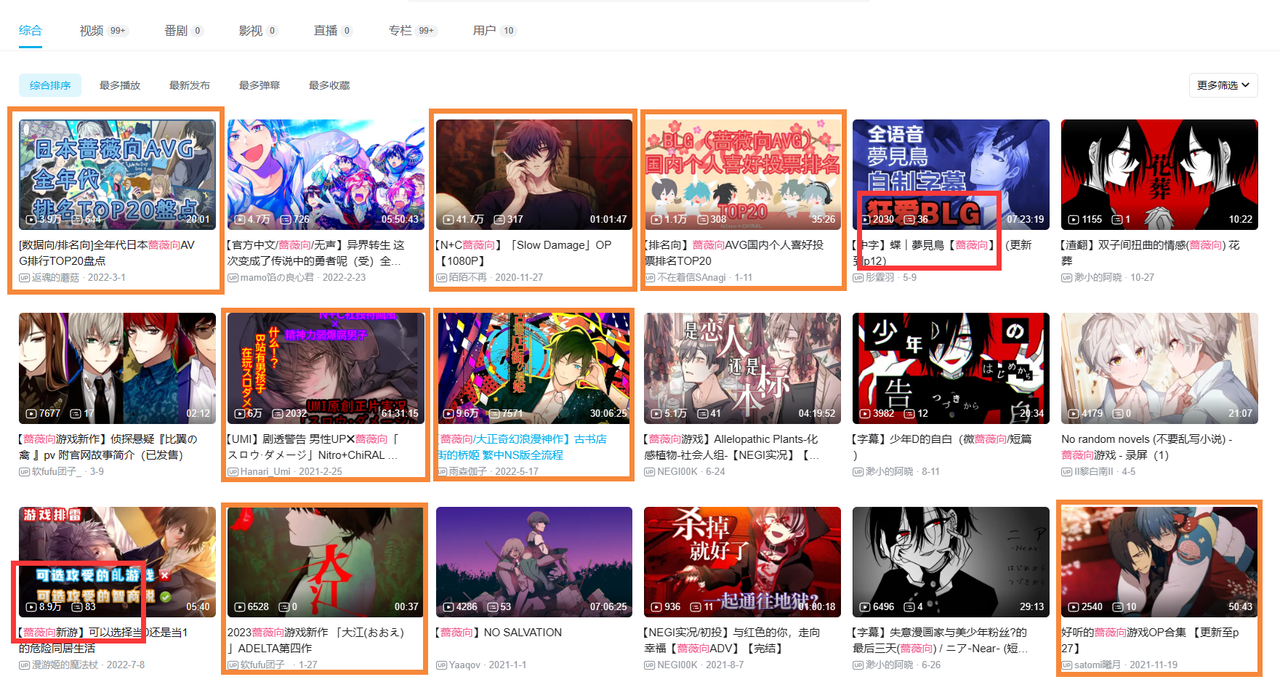Sort results by 最新发布
This screenshot has height=691, width=1280.
[x=190, y=86]
